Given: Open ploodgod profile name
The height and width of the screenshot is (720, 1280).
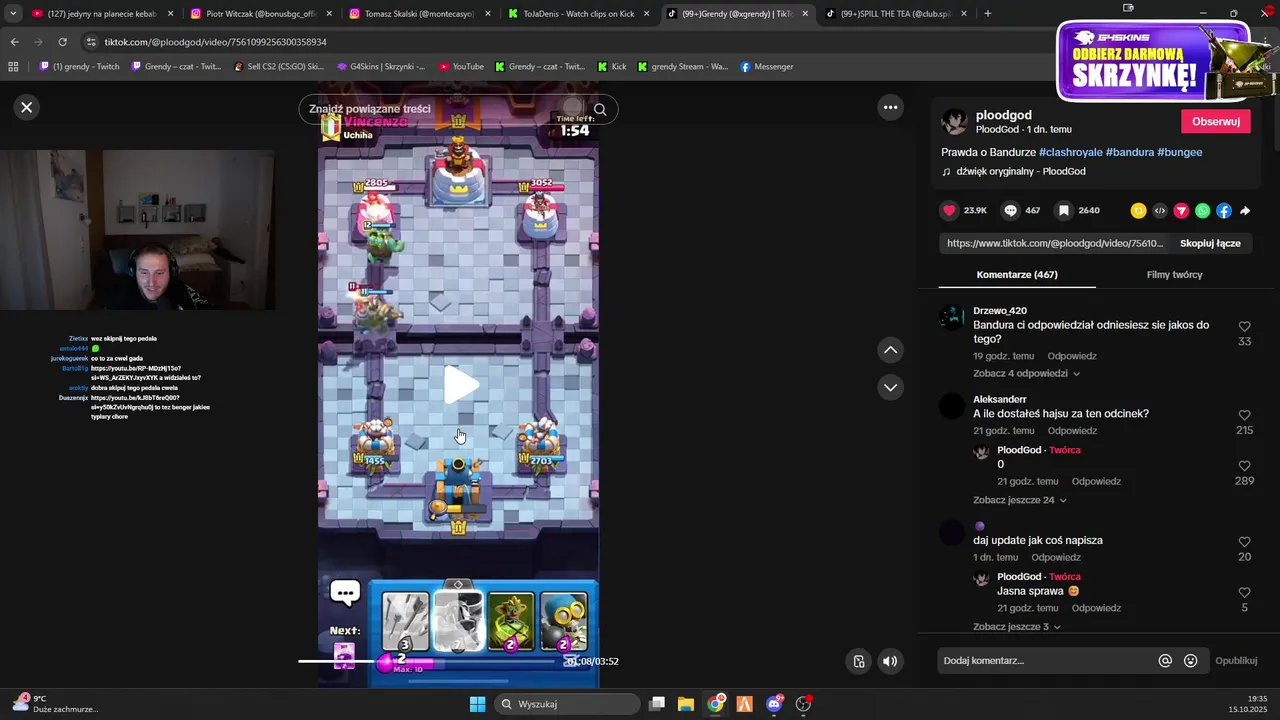Looking at the screenshot, I should pyautogui.click(x=1004, y=115).
